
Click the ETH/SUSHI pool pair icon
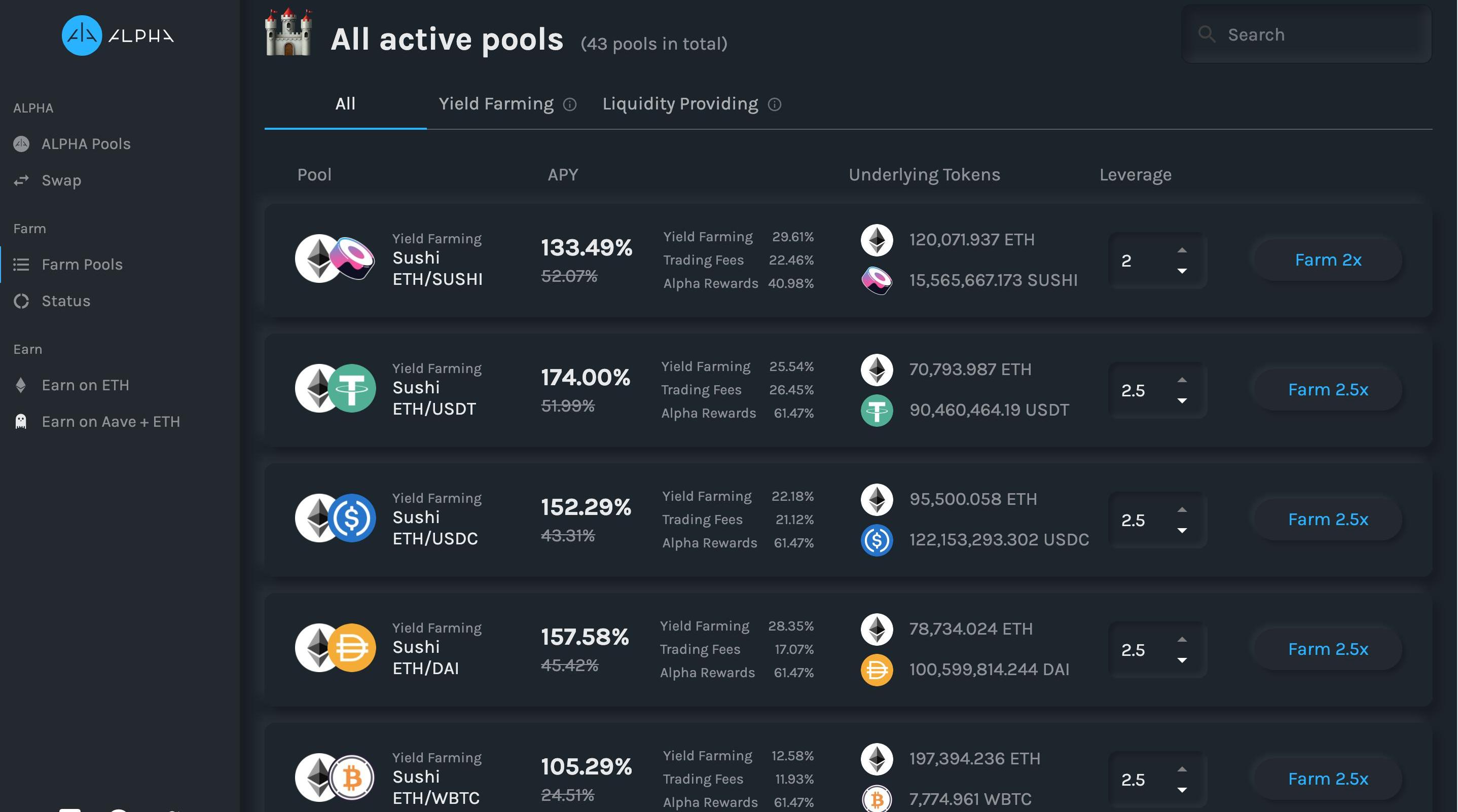click(335, 259)
